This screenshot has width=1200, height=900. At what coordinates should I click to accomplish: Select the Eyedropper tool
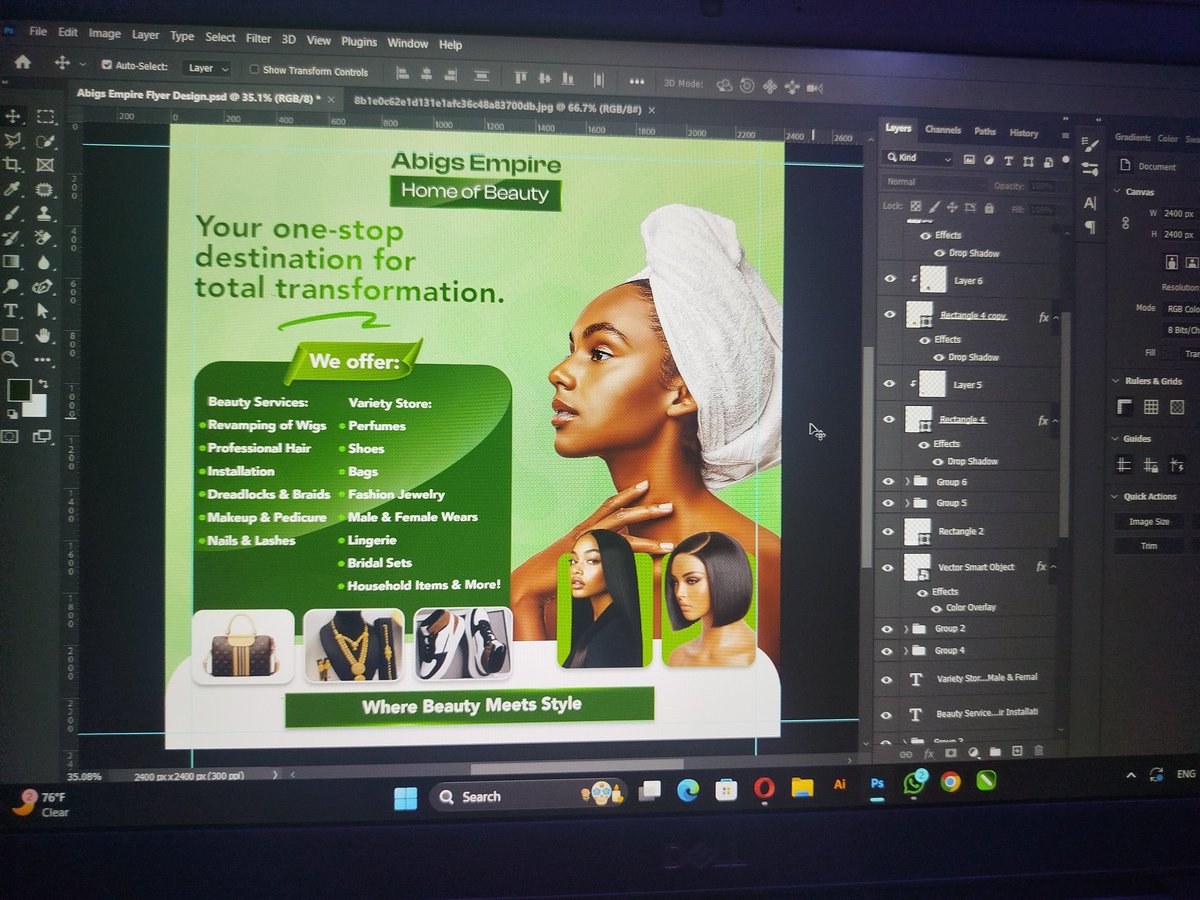(11, 188)
